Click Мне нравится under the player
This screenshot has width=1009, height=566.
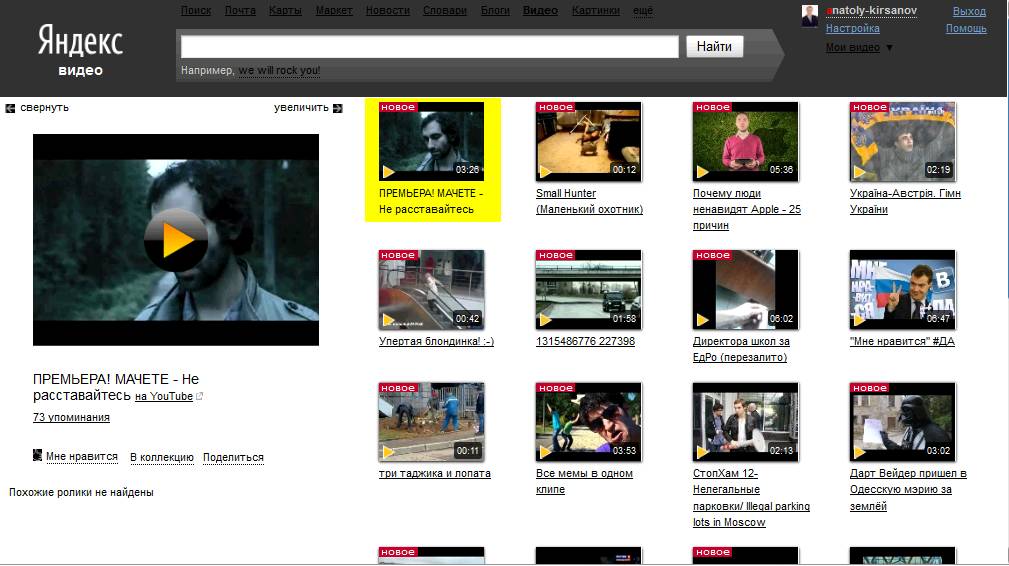click(x=82, y=456)
